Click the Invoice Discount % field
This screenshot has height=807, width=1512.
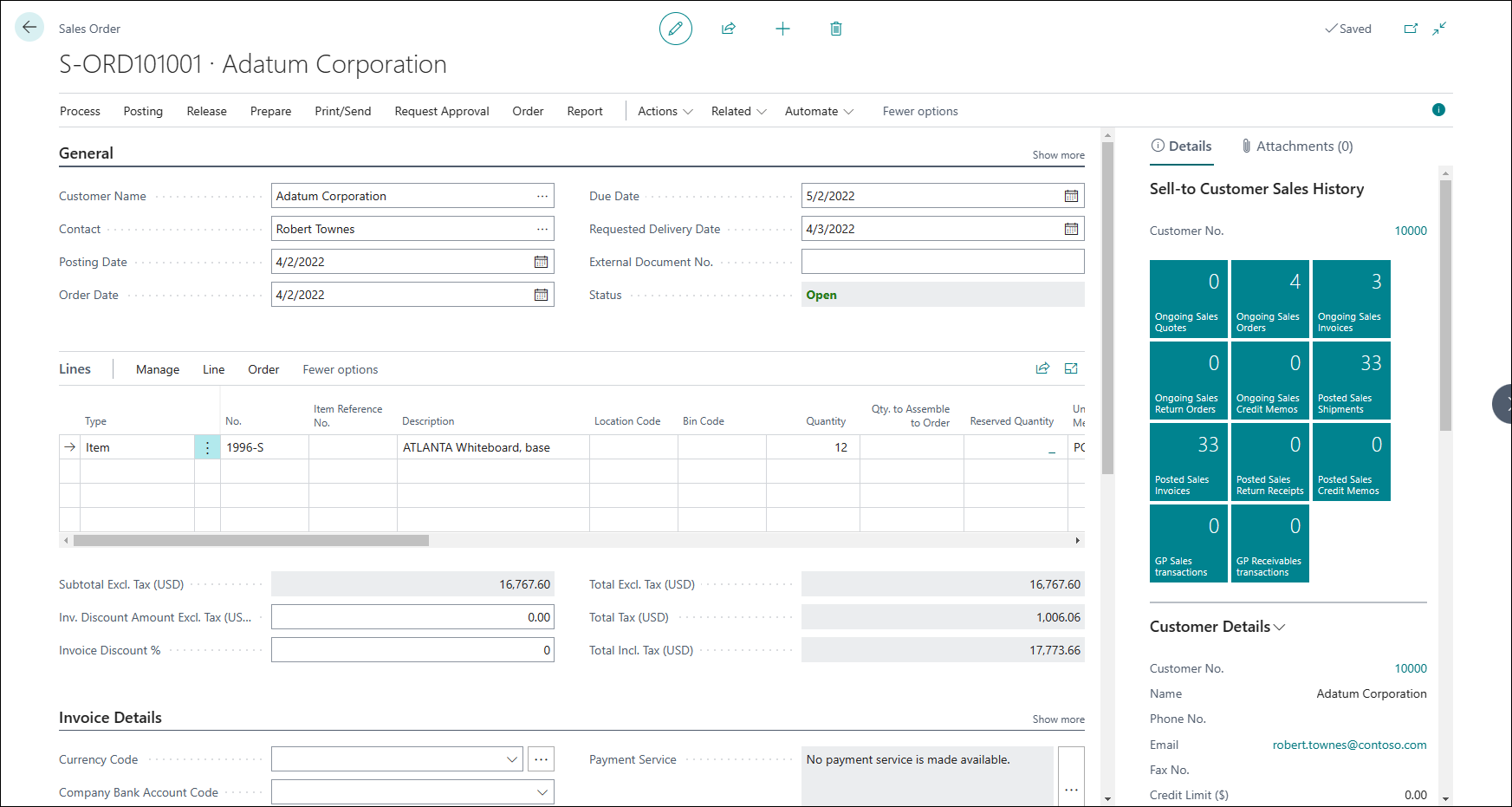tap(412, 650)
